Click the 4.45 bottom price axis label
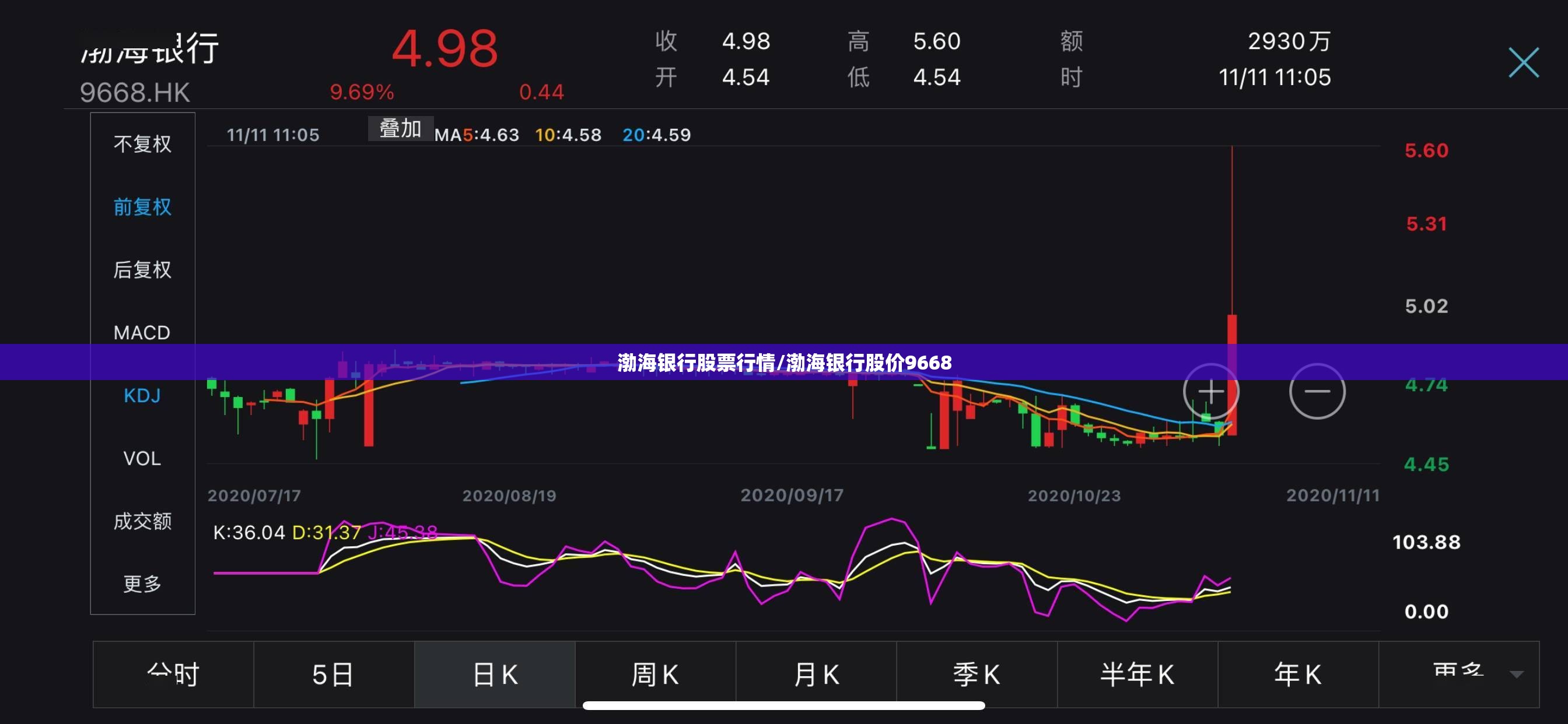 click(1426, 464)
